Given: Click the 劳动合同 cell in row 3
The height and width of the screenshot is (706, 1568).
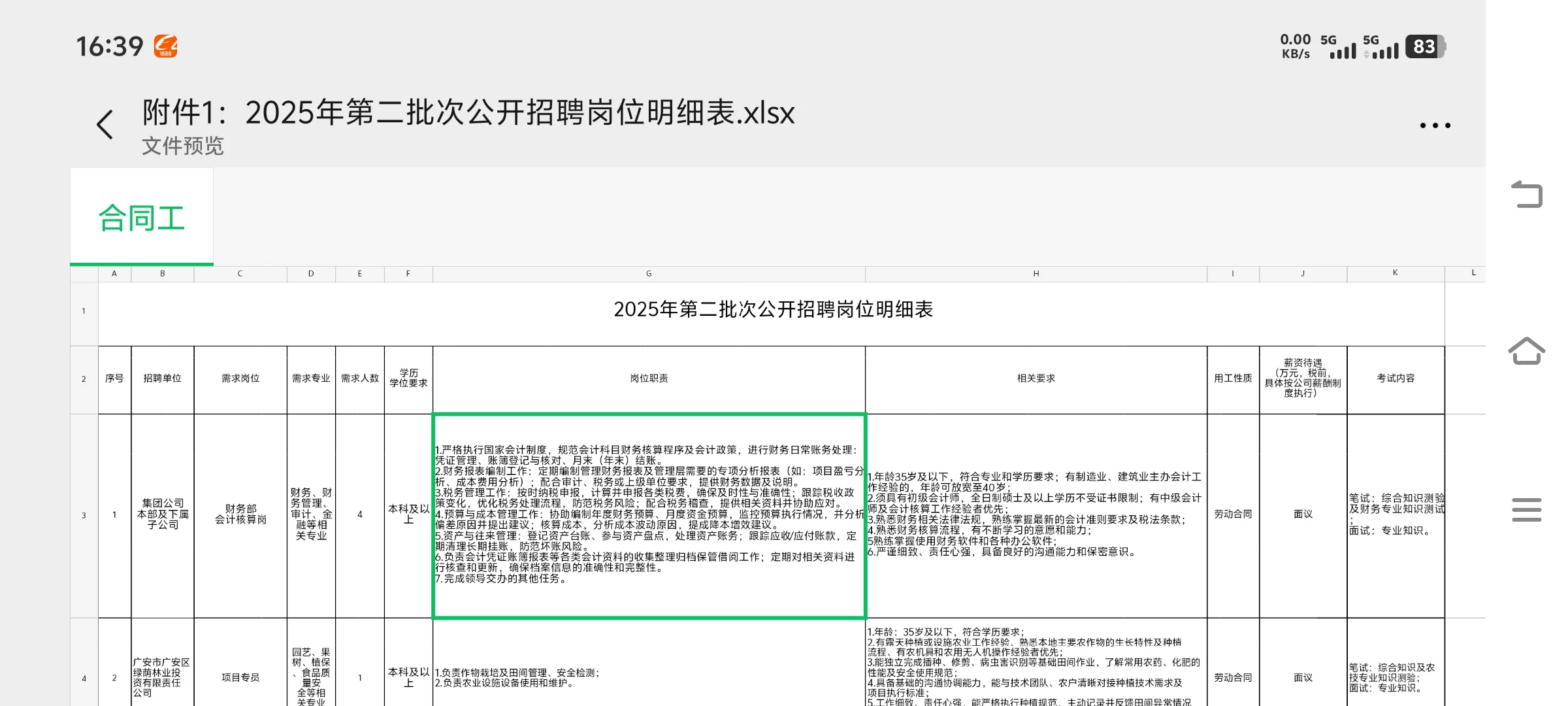Looking at the screenshot, I should (x=1233, y=514).
